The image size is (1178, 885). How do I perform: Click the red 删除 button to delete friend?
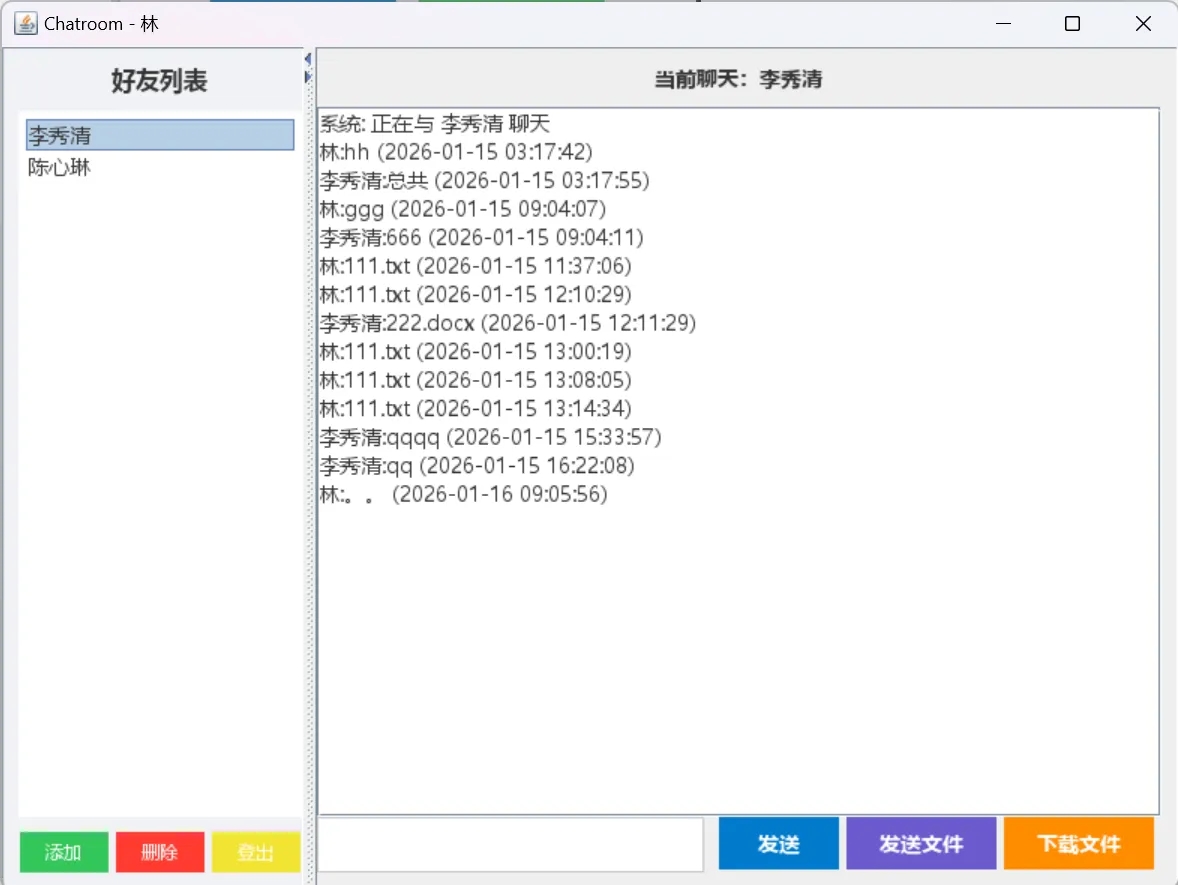click(x=159, y=852)
